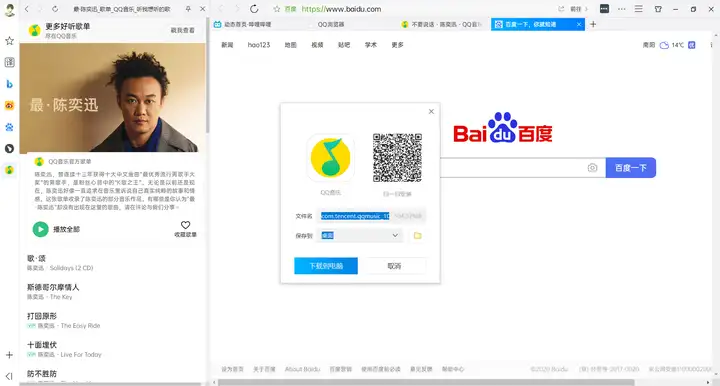Close the download dialog

(x=431, y=112)
